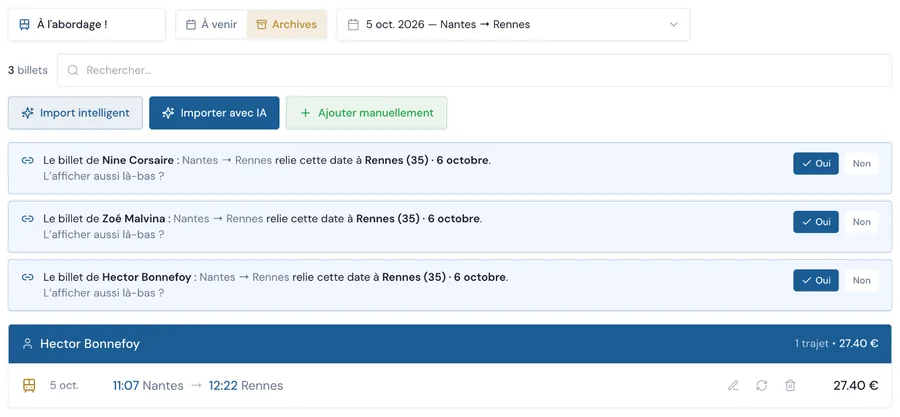Open the À l'abordage ! trip selector

tap(87, 25)
